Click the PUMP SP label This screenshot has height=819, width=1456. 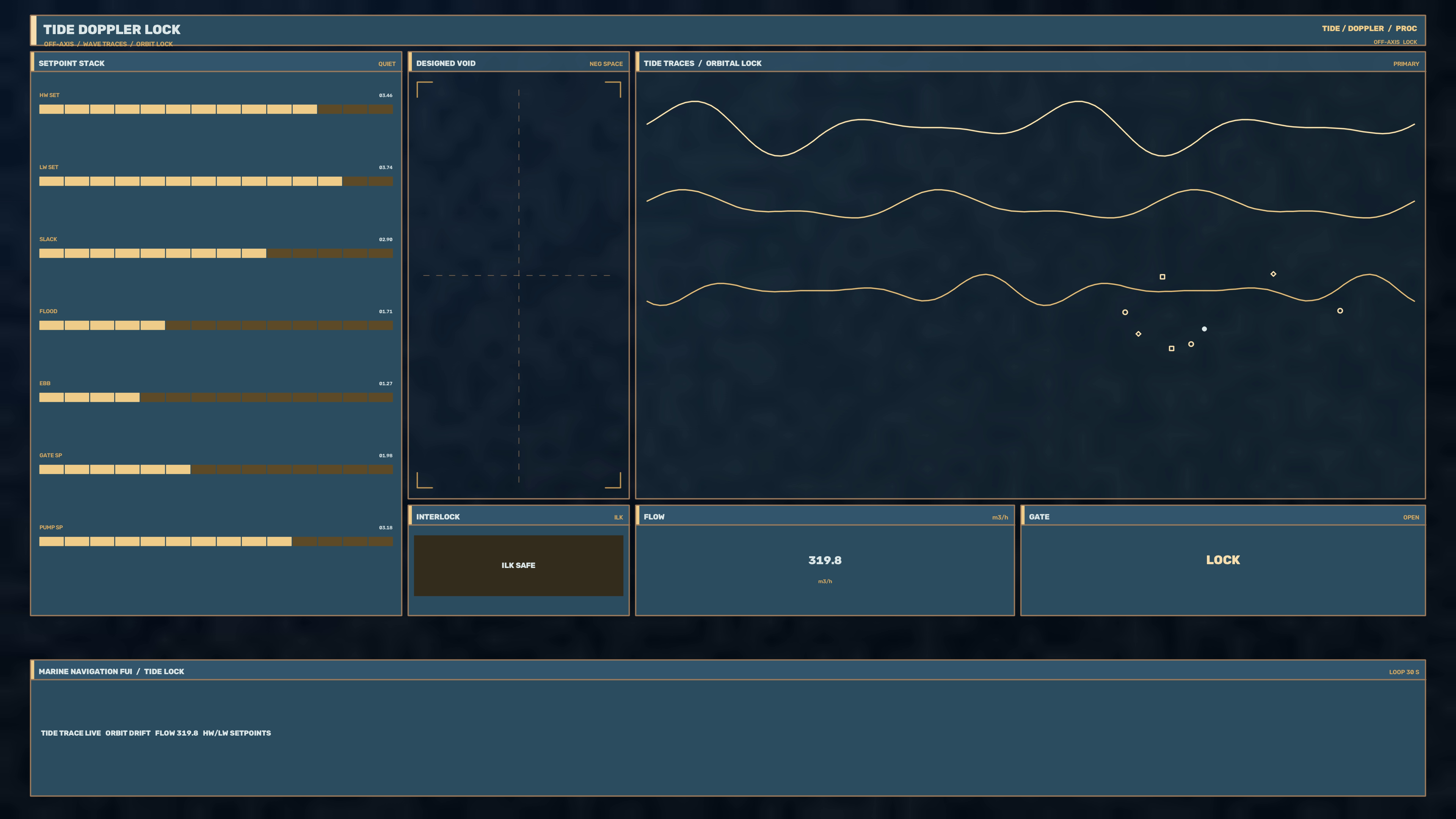click(x=51, y=528)
